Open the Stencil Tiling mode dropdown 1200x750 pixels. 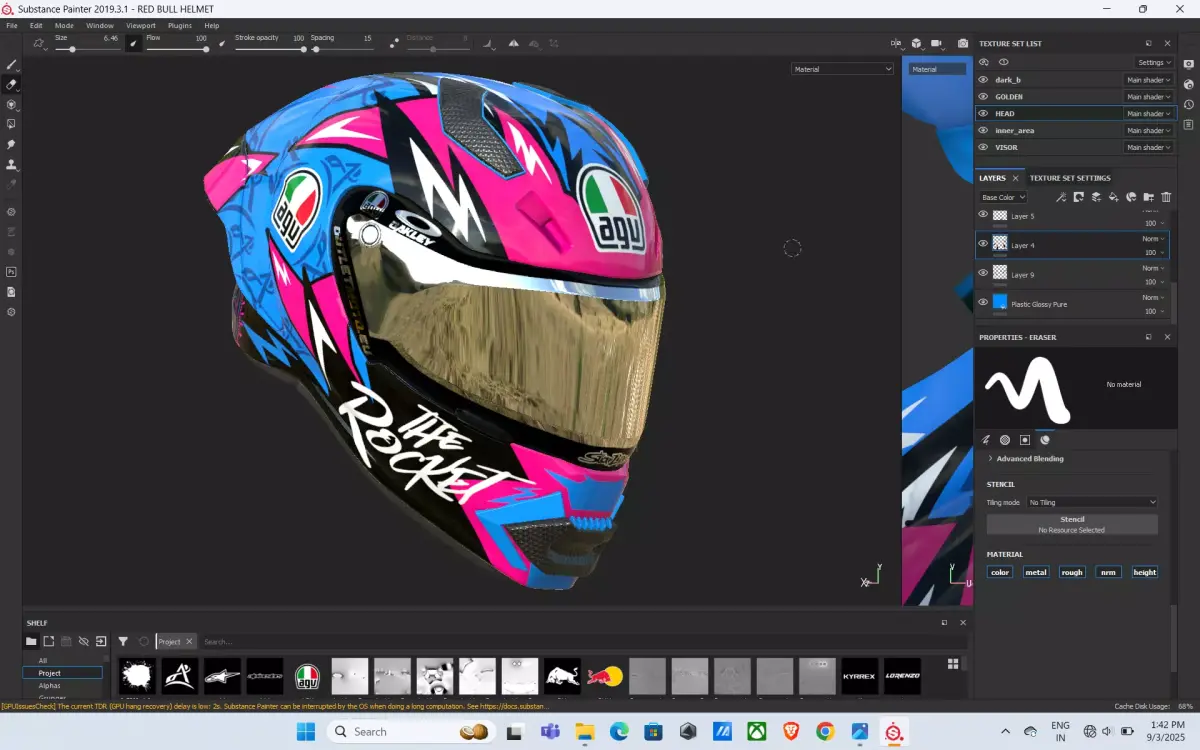[x=1092, y=502]
